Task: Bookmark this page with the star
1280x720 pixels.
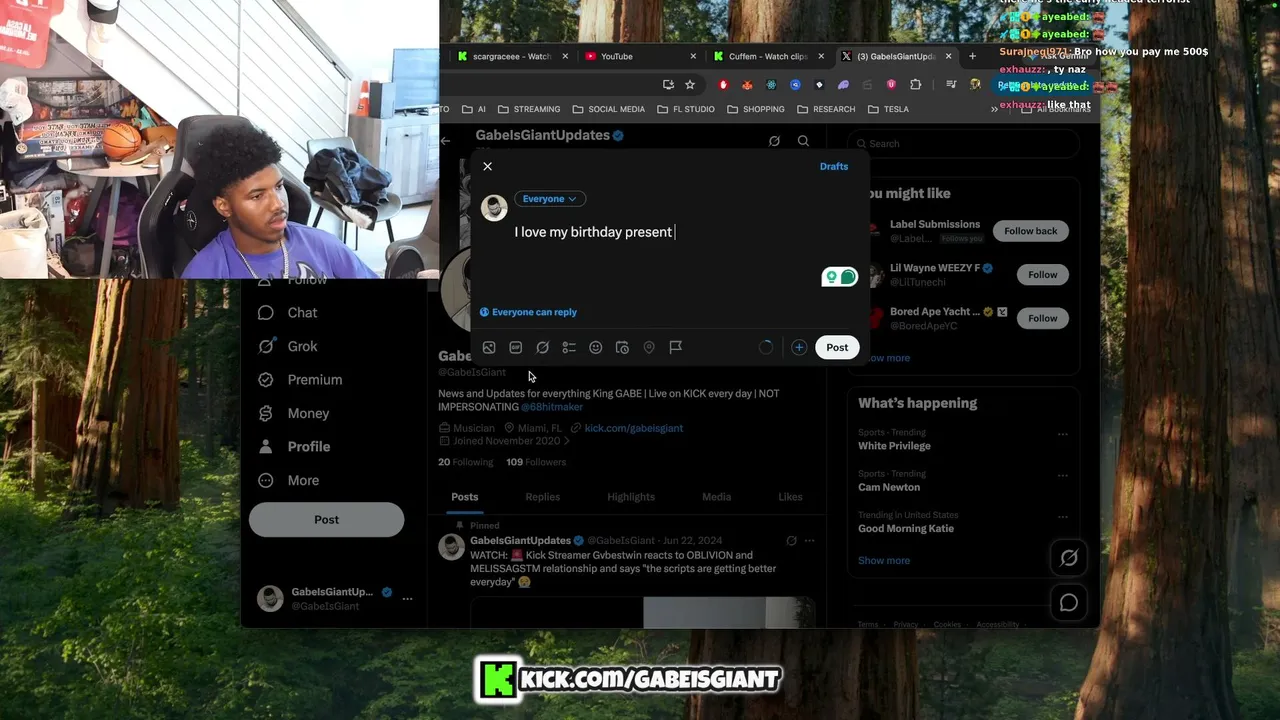Action: click(x=690, y=85)
